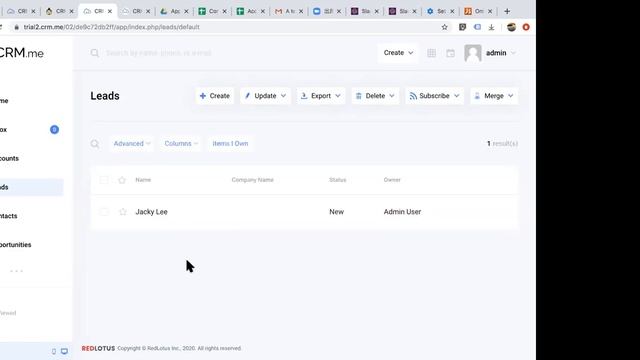Click the plus Create button in Leads
Viewport: 640px width, 360px height.
click(215, 96)
